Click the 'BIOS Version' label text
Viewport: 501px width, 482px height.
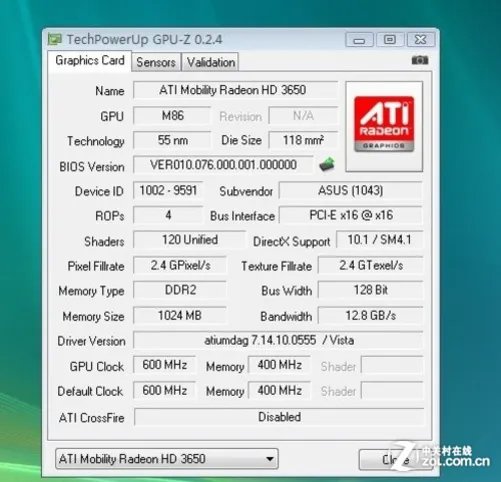(x=92, y=167)
